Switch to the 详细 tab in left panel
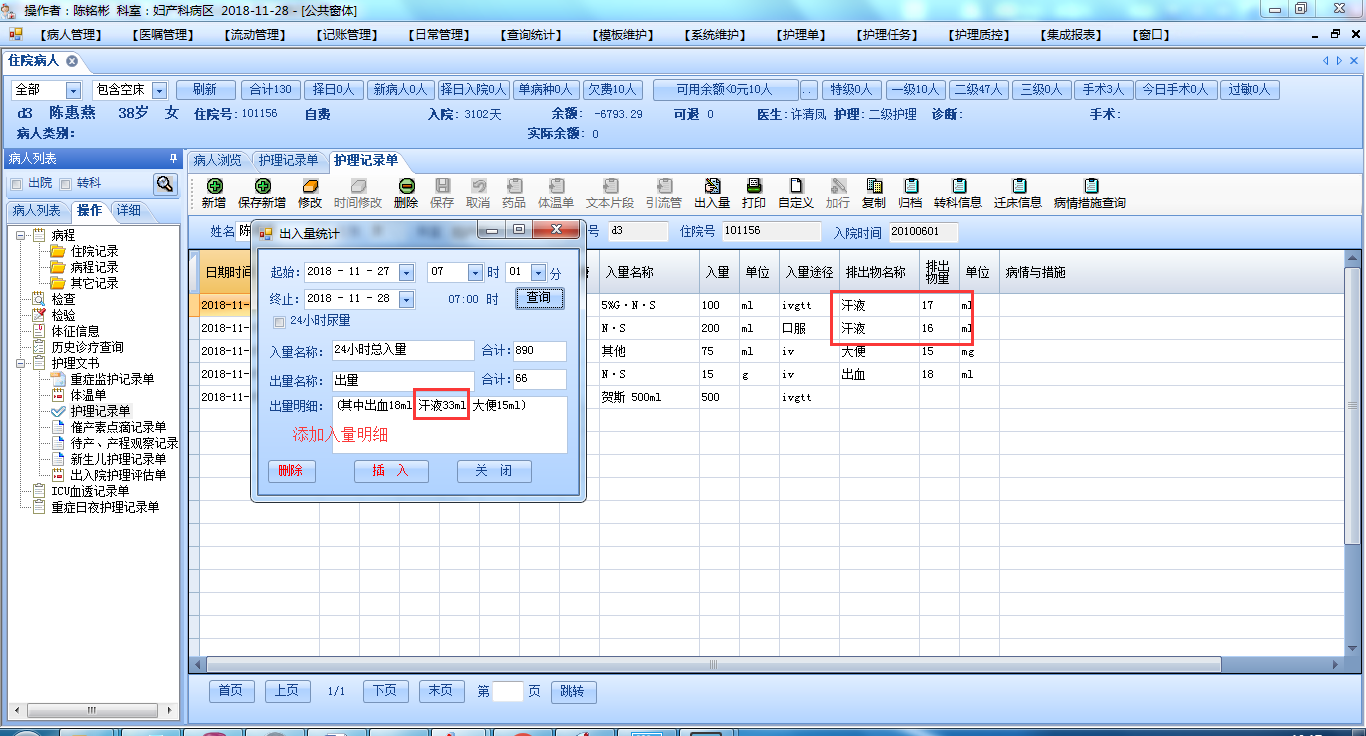This screenshot has width=1366, height=736. pyautogui.click(x=128, y=210)
